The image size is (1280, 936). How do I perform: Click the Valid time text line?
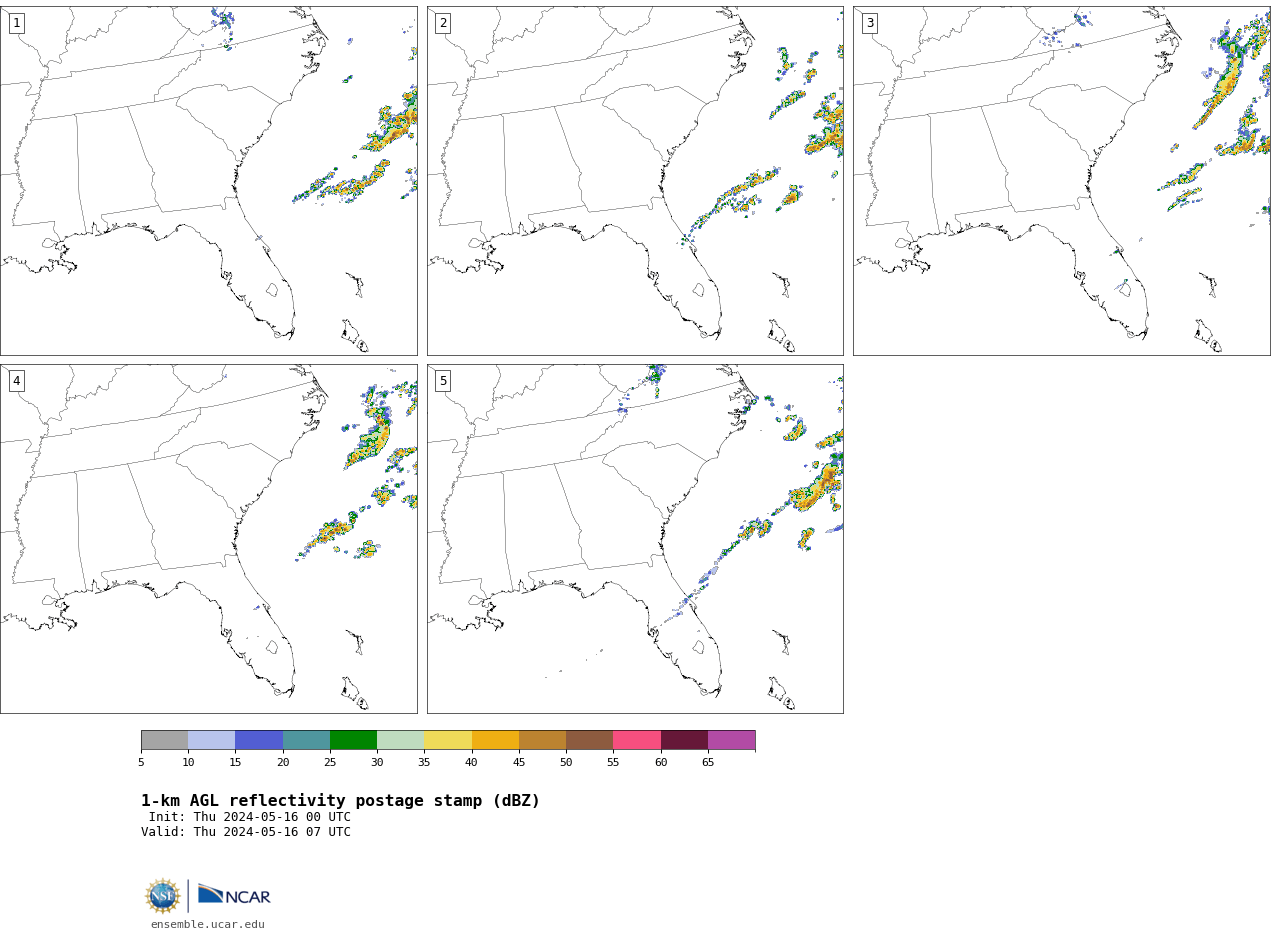point(246,832)
